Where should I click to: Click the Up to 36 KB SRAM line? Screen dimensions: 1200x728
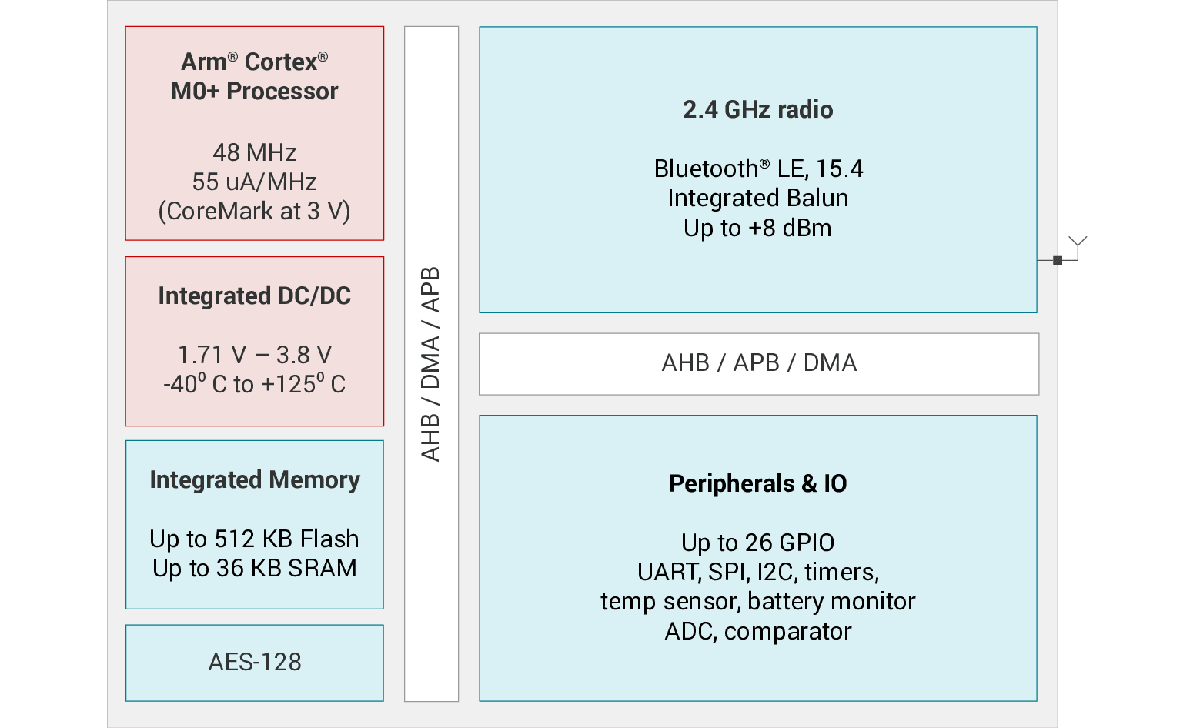click(x=254, y=567)
